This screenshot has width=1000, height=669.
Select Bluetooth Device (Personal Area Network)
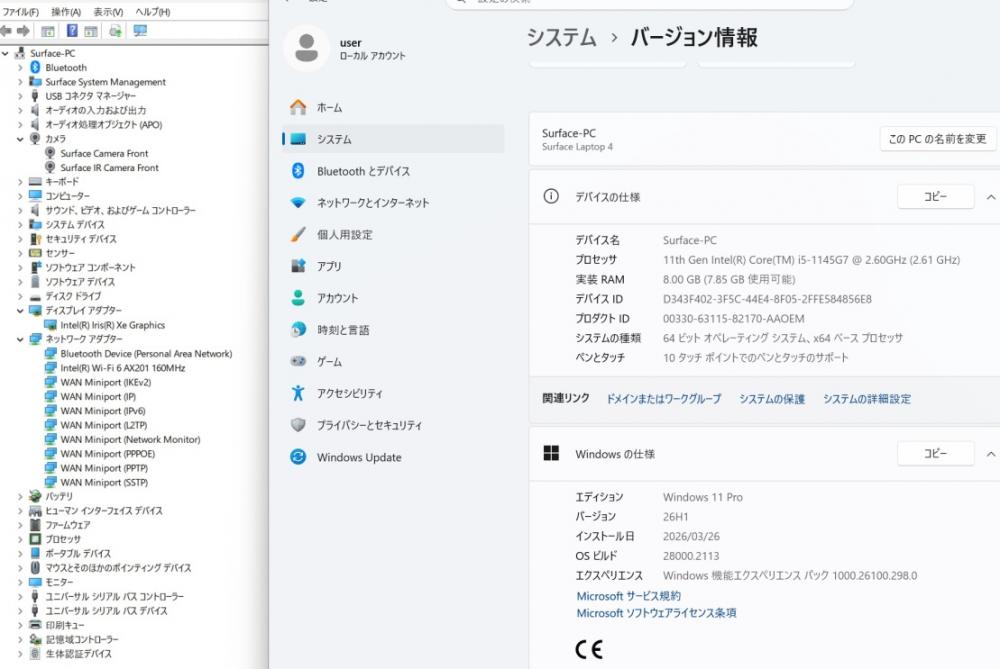146,353
